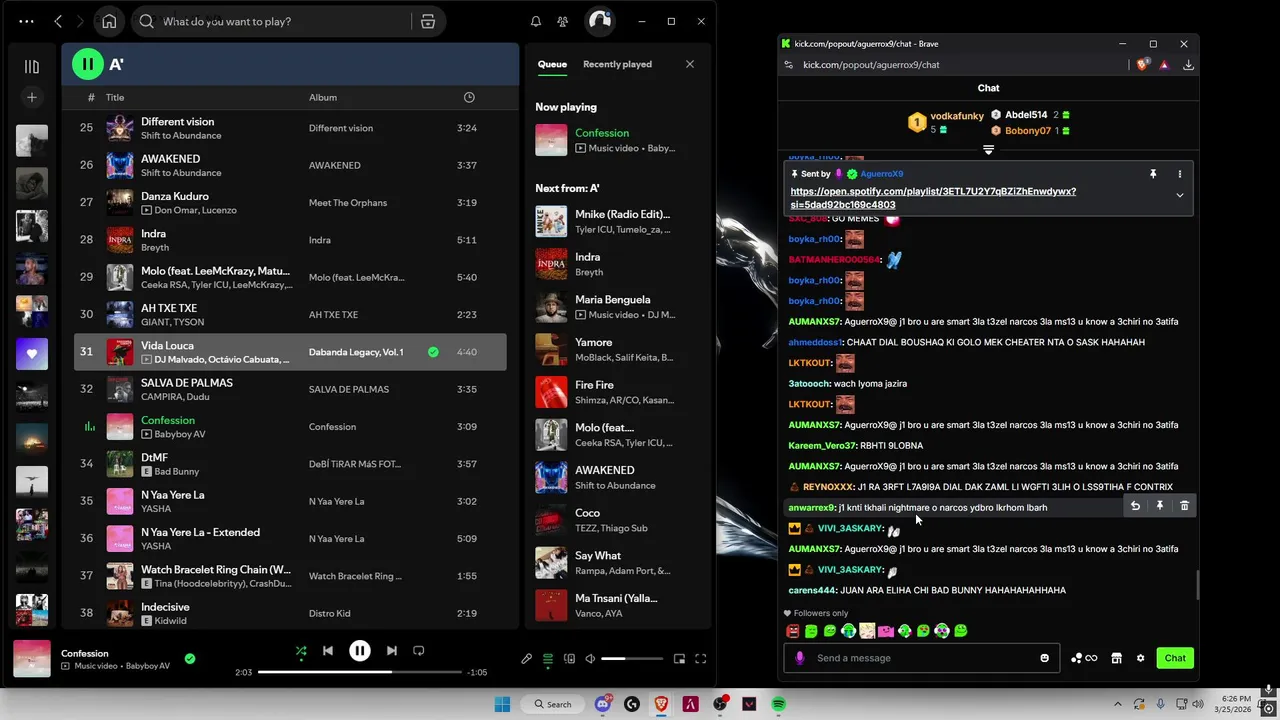Unpin the pinned chat message
This screenshot has height=720, width=1280.
pos(1153,174)
